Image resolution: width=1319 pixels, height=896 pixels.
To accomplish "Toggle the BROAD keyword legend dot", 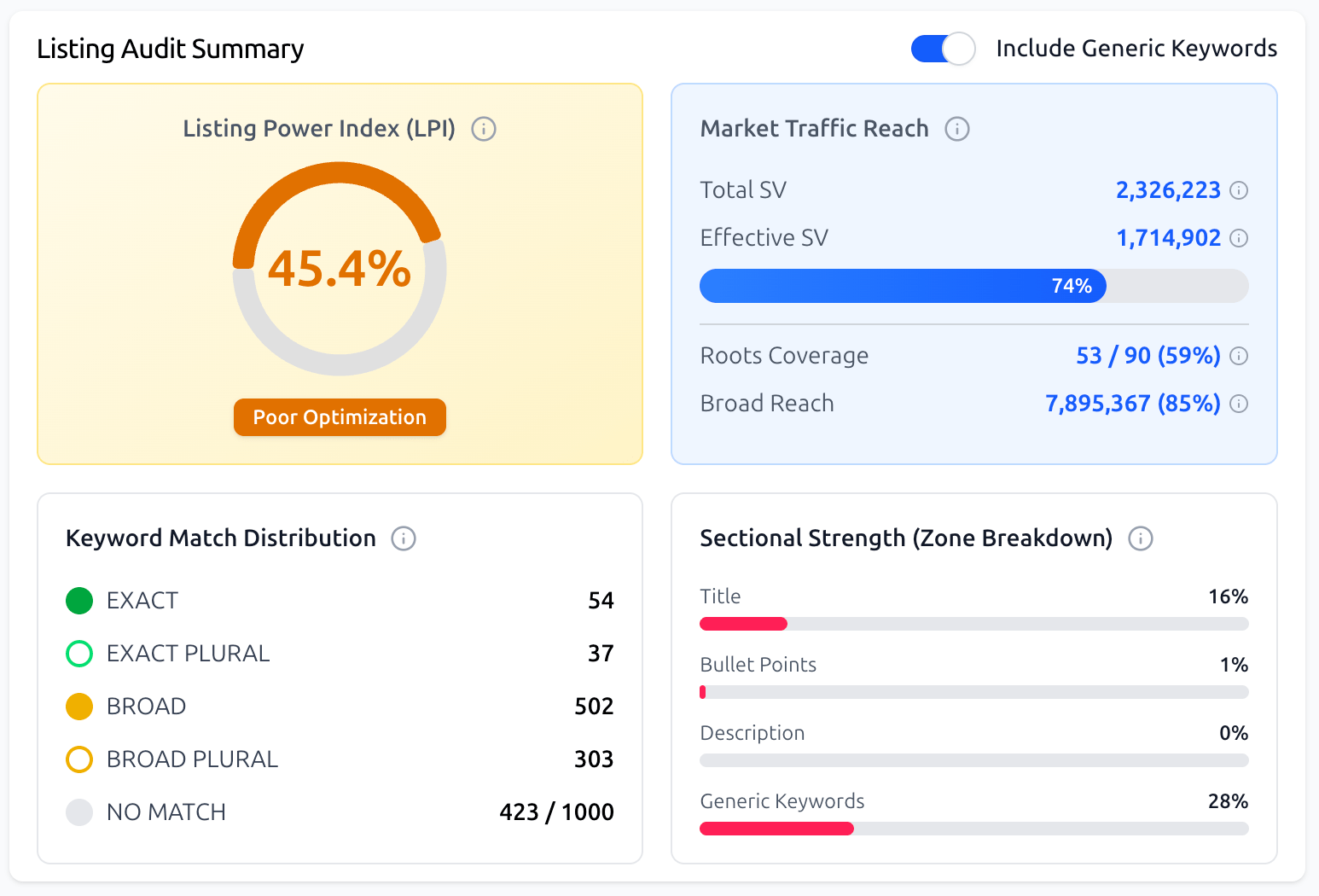I will click(x=78, y=707).
